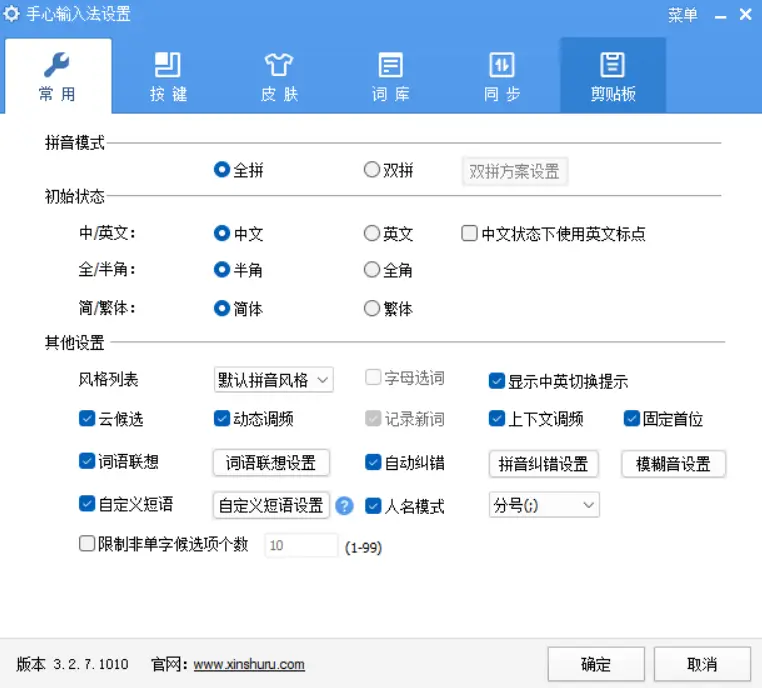Viewport: 762px width, 688px height.
Task: Open 模糊音设置
Action: 674,464
